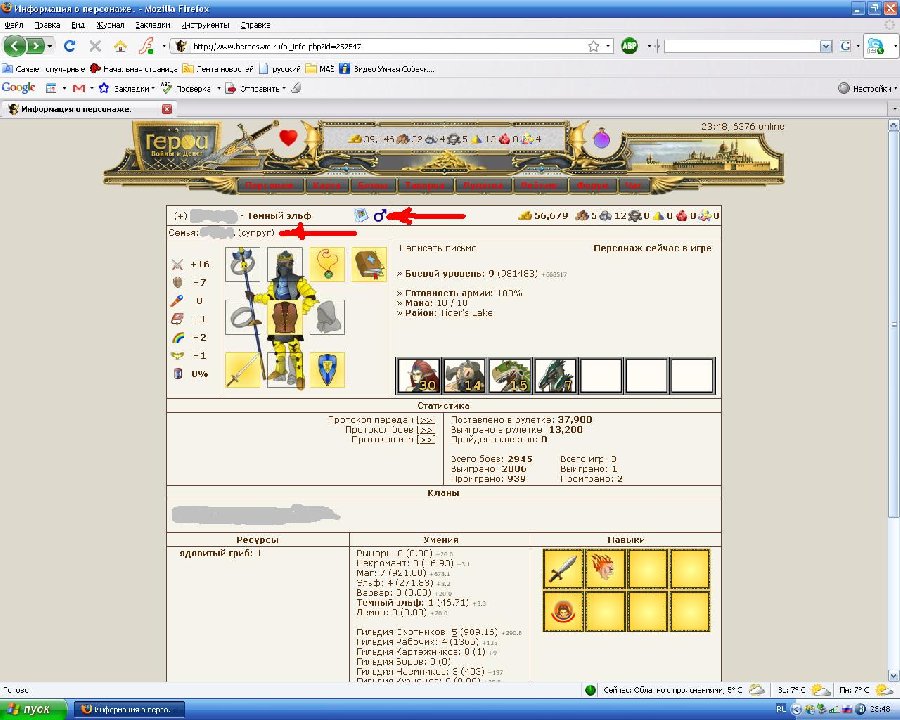Open the Журнал menu
This screenshot has width=900, height=720.
[110, 25]
